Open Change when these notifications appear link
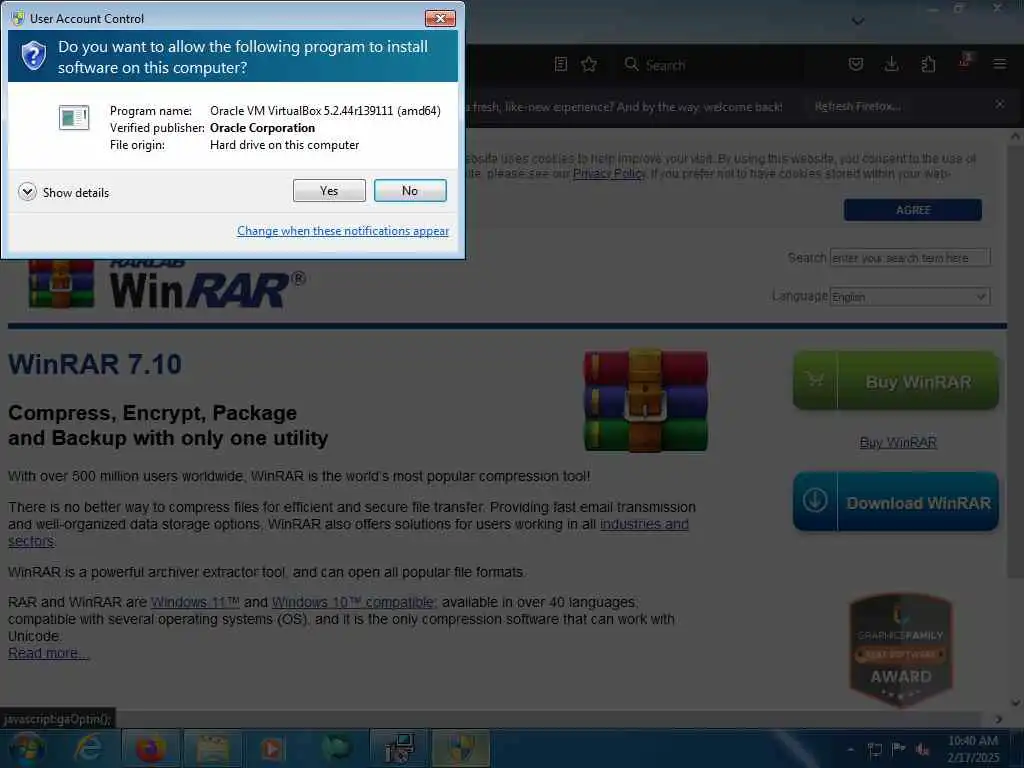The image size is (1024, 768). 343,231
